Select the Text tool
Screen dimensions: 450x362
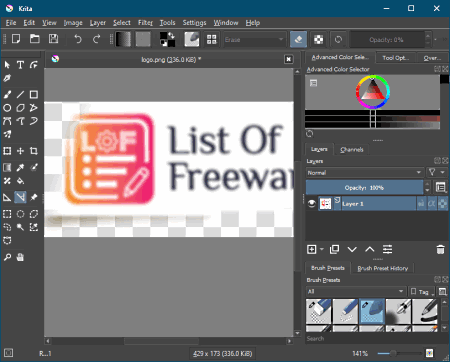pyautogui.click(x=20, y=65)
